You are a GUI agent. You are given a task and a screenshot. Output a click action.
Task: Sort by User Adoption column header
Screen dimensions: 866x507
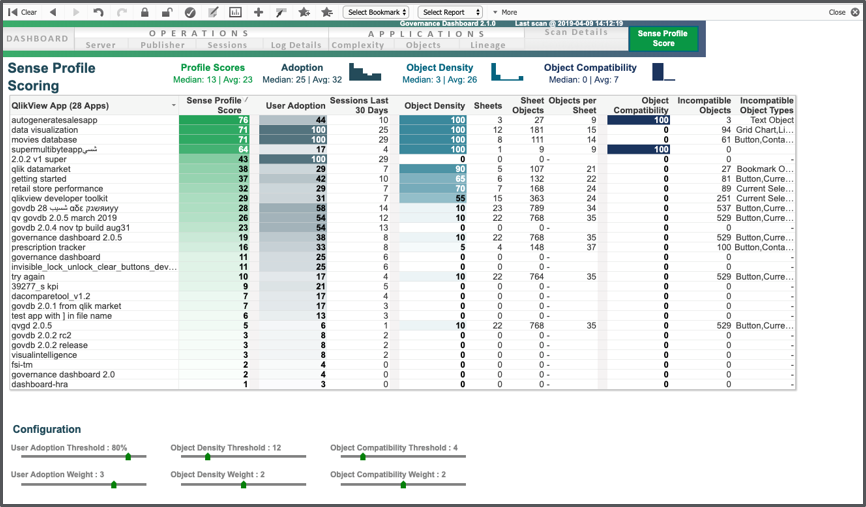coord(295,105)
